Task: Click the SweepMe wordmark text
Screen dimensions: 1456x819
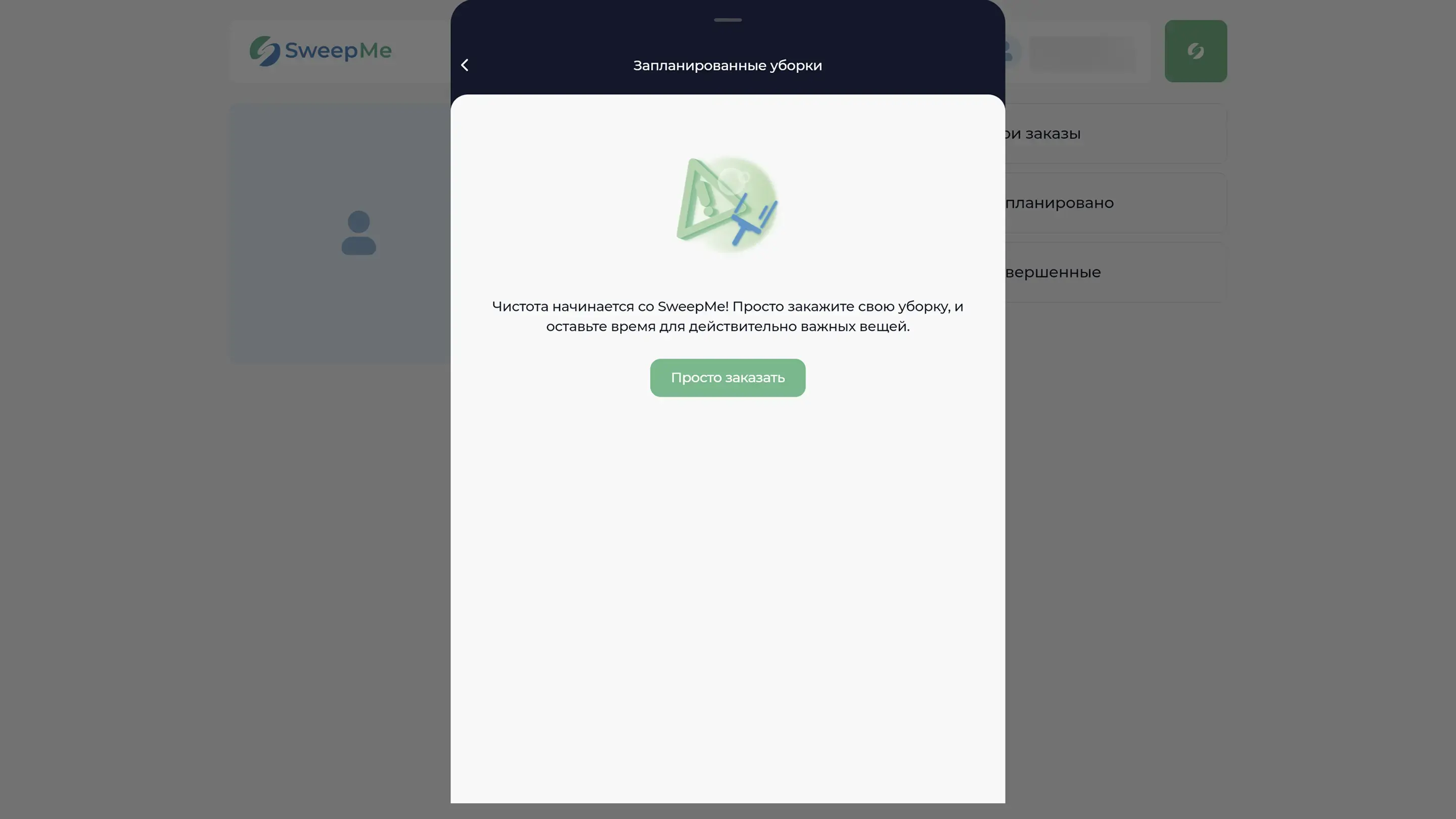Action: coord(338,51)
